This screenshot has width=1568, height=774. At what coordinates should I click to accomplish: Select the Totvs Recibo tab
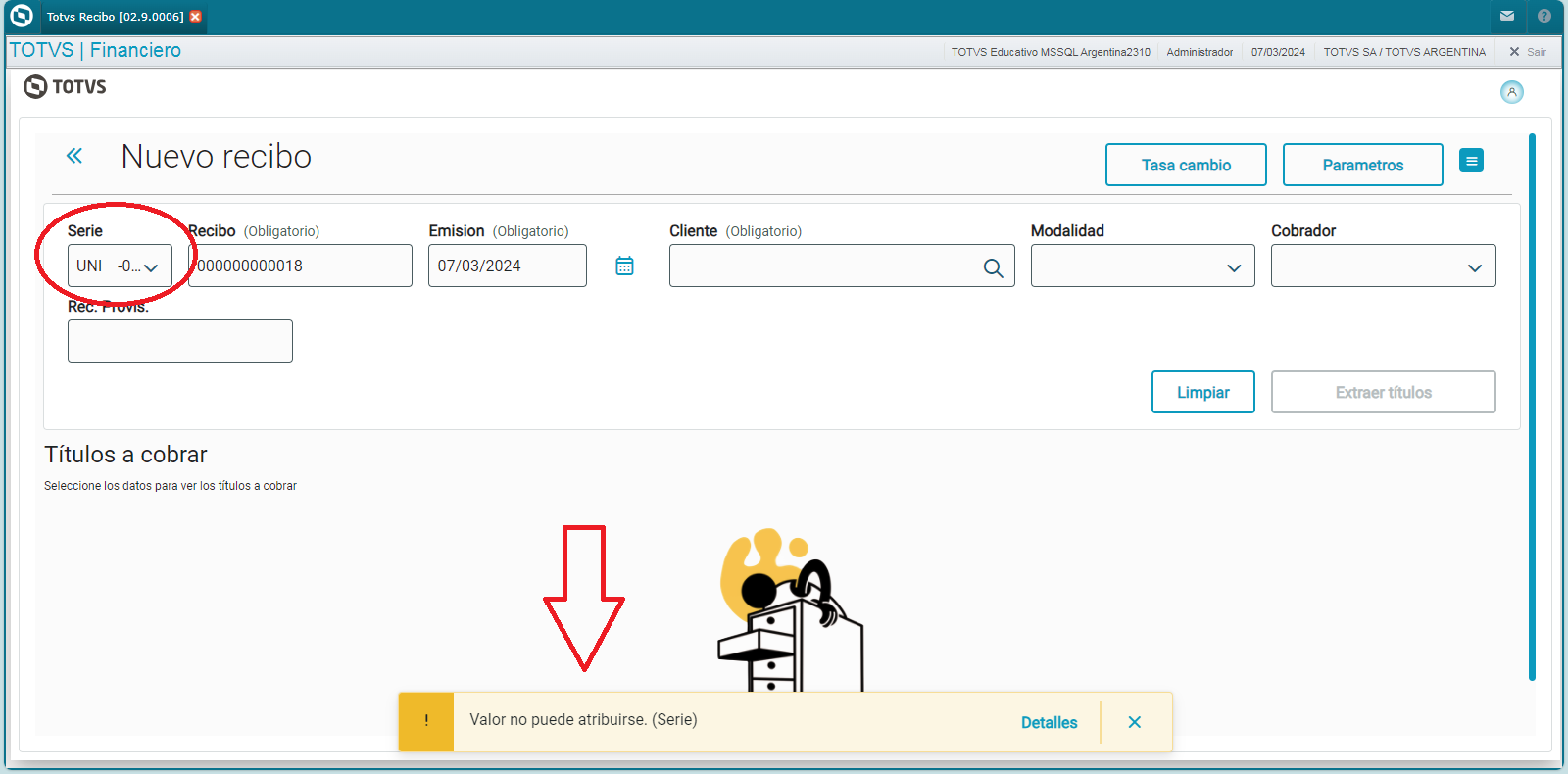115,17
